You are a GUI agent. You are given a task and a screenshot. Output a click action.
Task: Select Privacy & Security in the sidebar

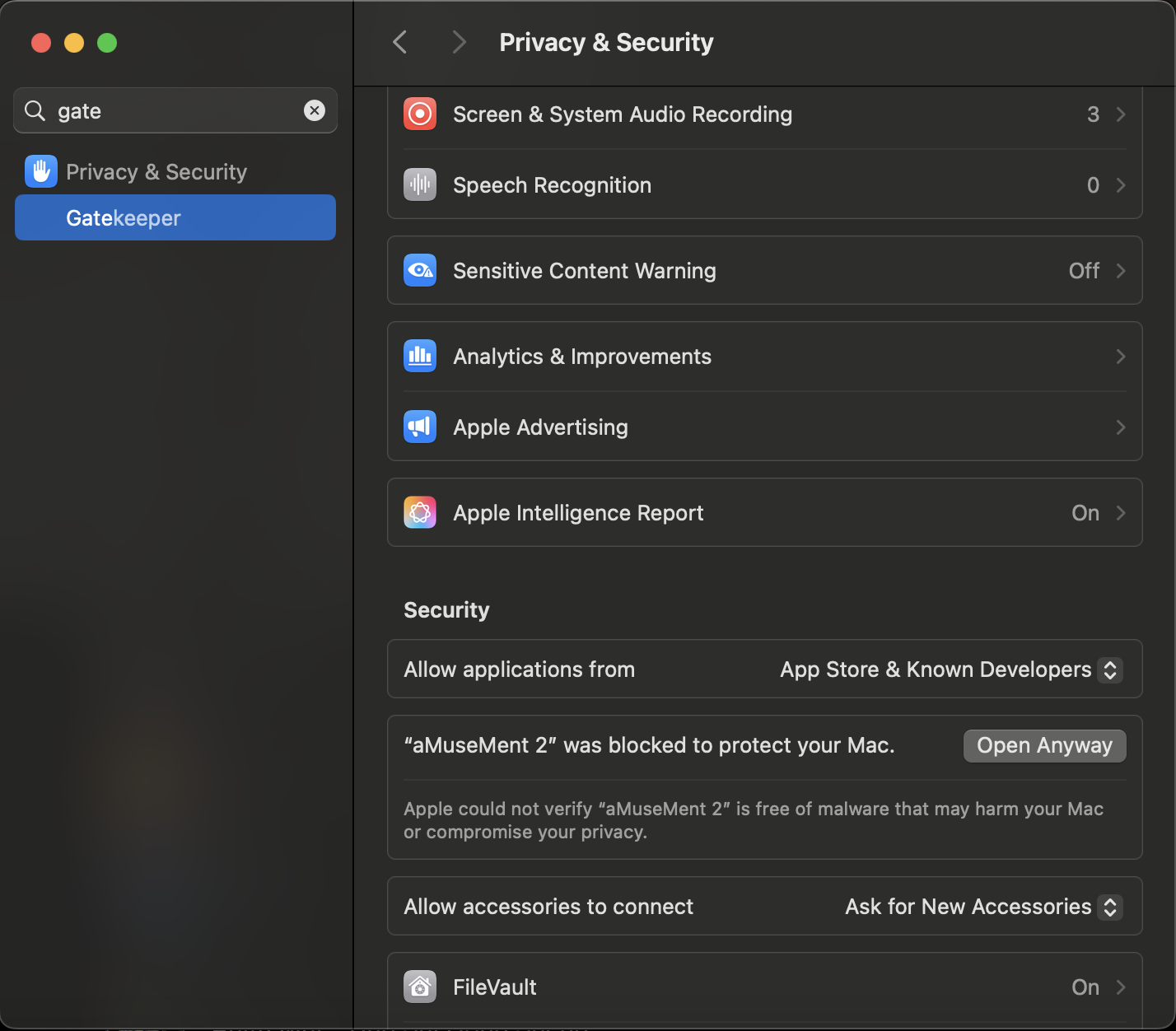click(175, 171)
